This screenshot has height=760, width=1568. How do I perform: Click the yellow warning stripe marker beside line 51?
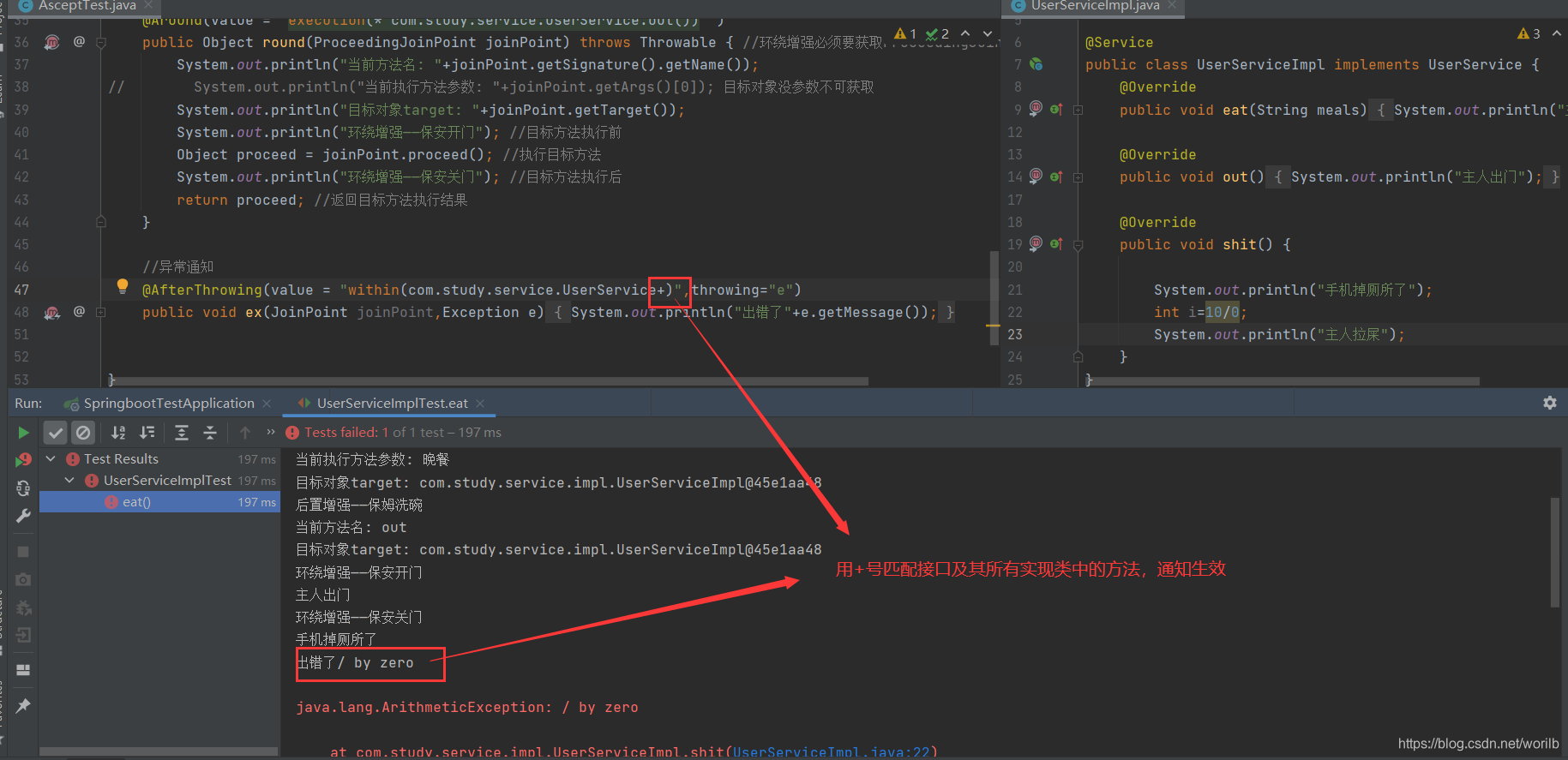(x=994, y=326)
